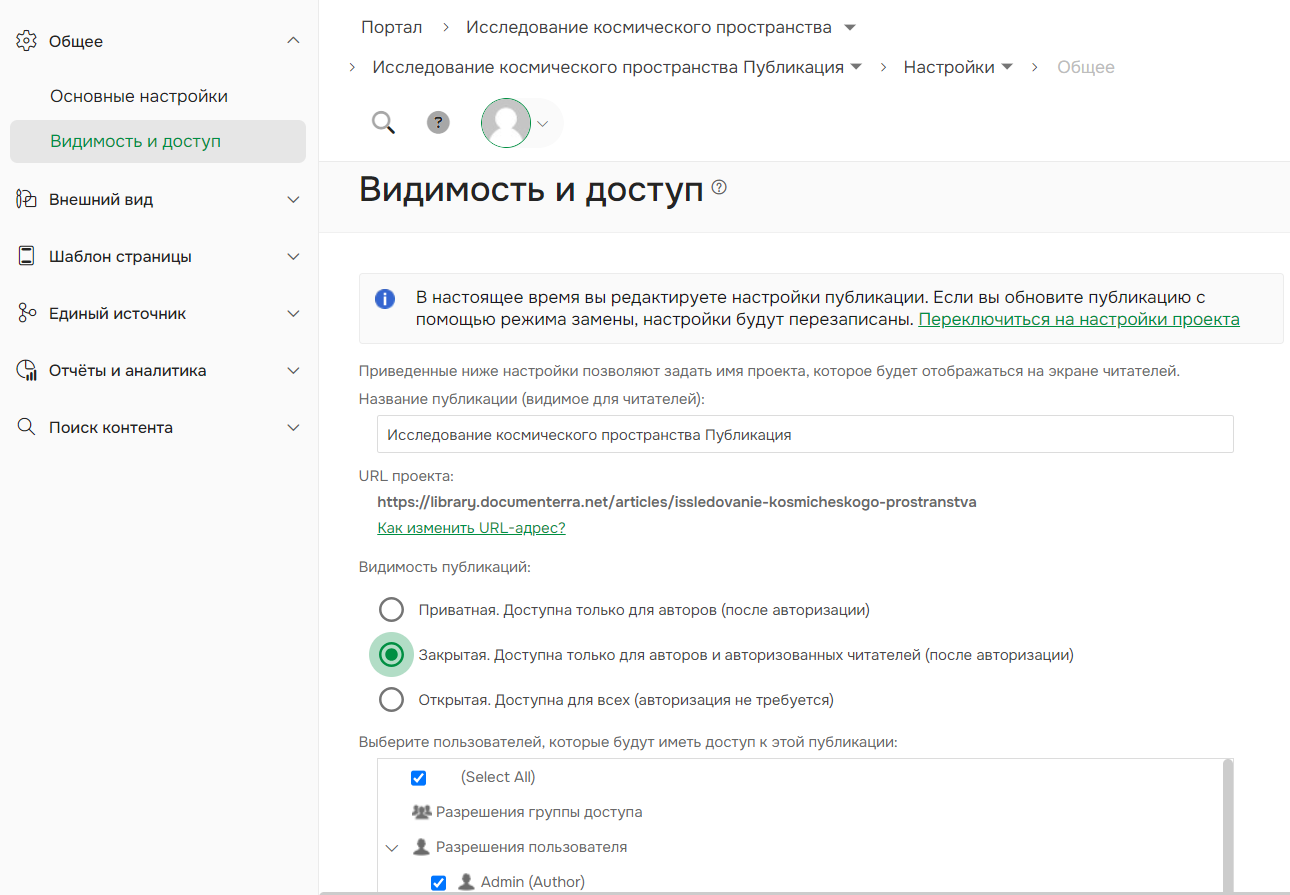Open the Настройки breadcrumb dropdown
The height and width of the screenshot is (895, 1290).
1007,67
